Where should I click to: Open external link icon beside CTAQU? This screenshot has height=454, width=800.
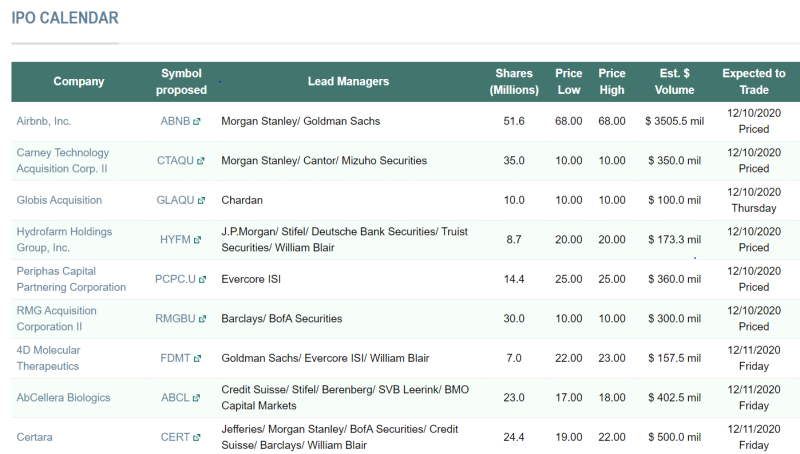tap(201, 161)
